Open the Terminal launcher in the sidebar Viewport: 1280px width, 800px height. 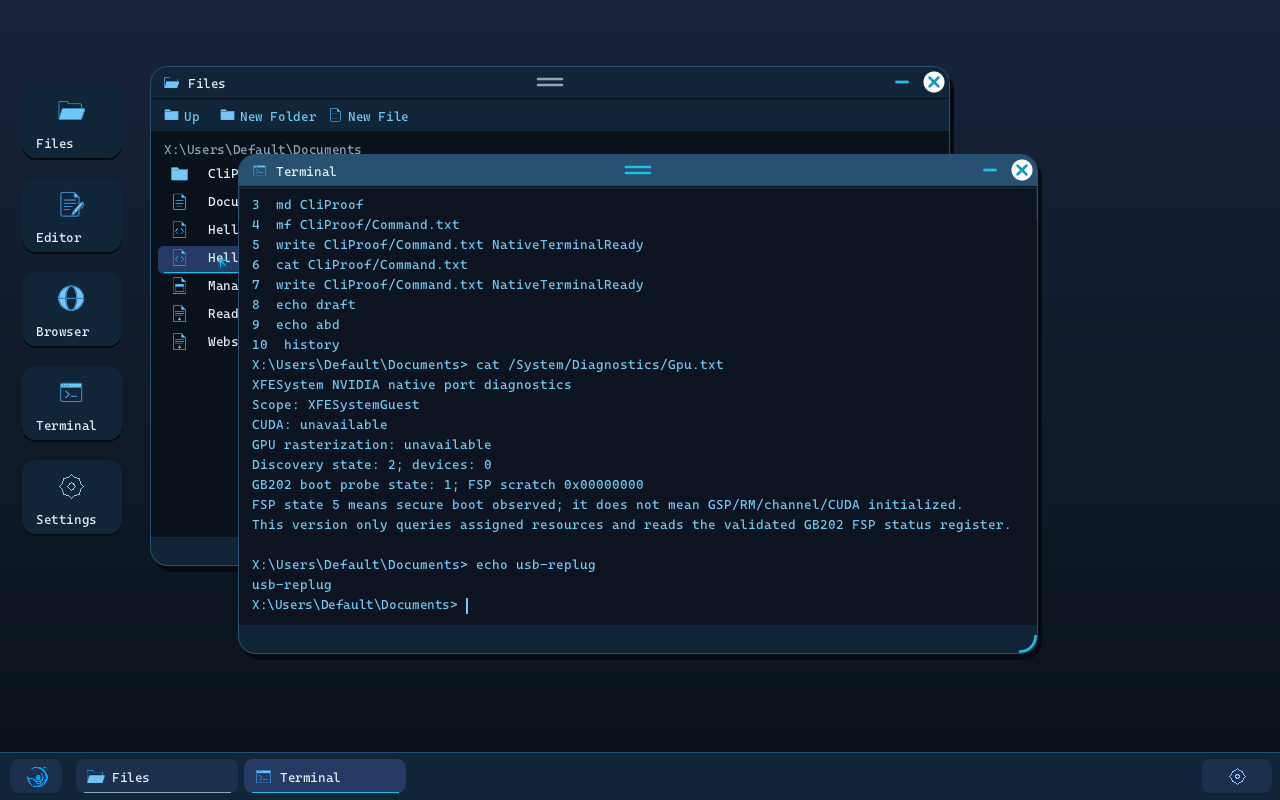72,403
